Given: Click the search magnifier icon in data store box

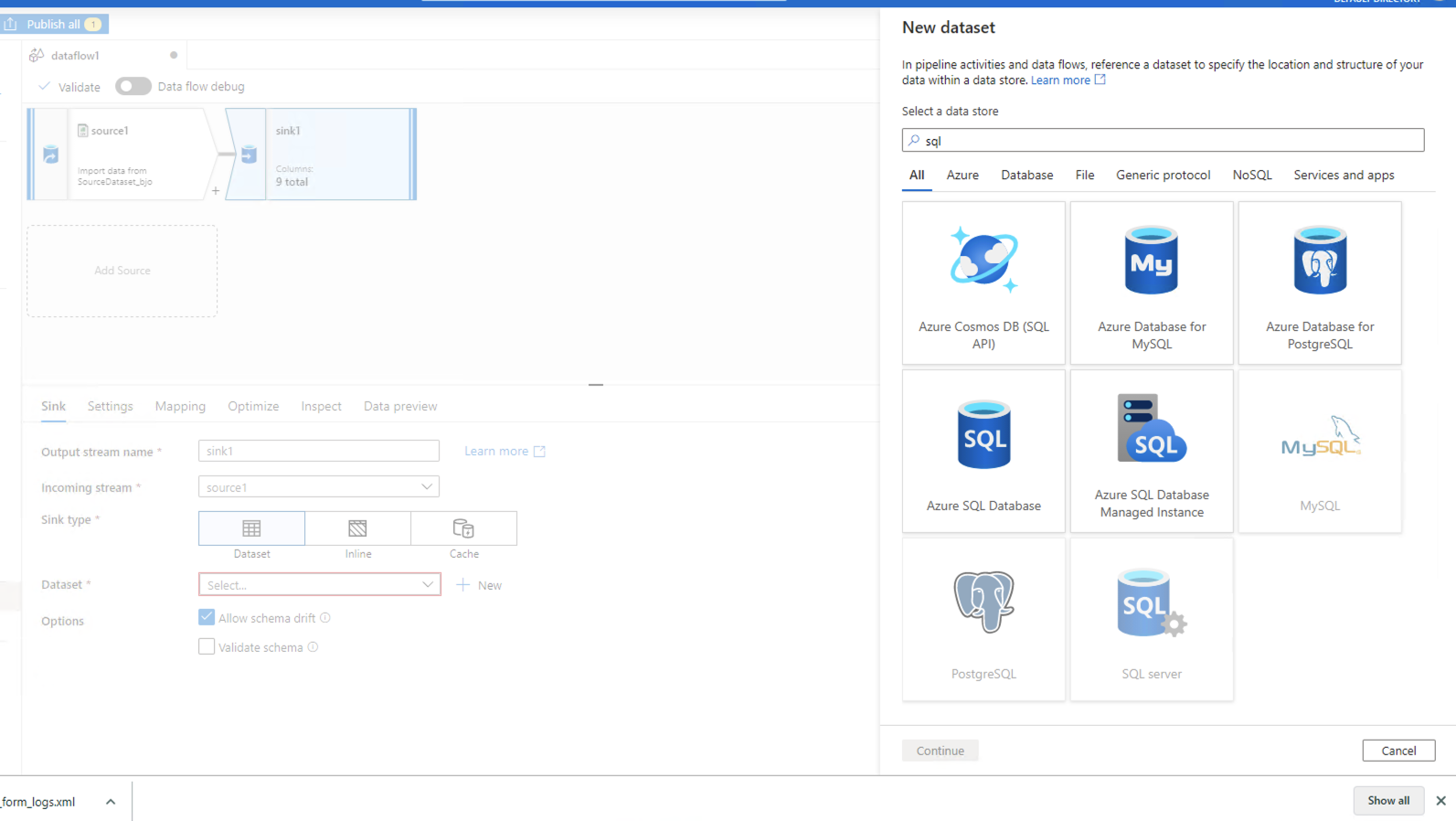Looking at the screenshot, I should [914, 141].
